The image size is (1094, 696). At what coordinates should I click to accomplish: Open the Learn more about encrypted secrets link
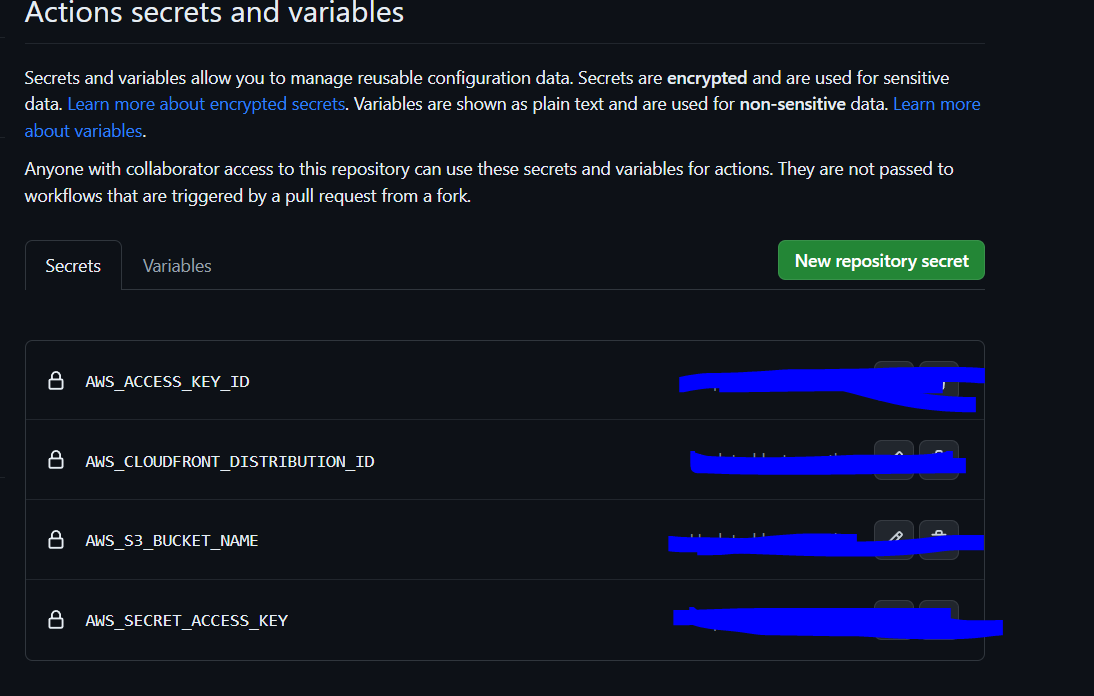(x=206, y=103)
